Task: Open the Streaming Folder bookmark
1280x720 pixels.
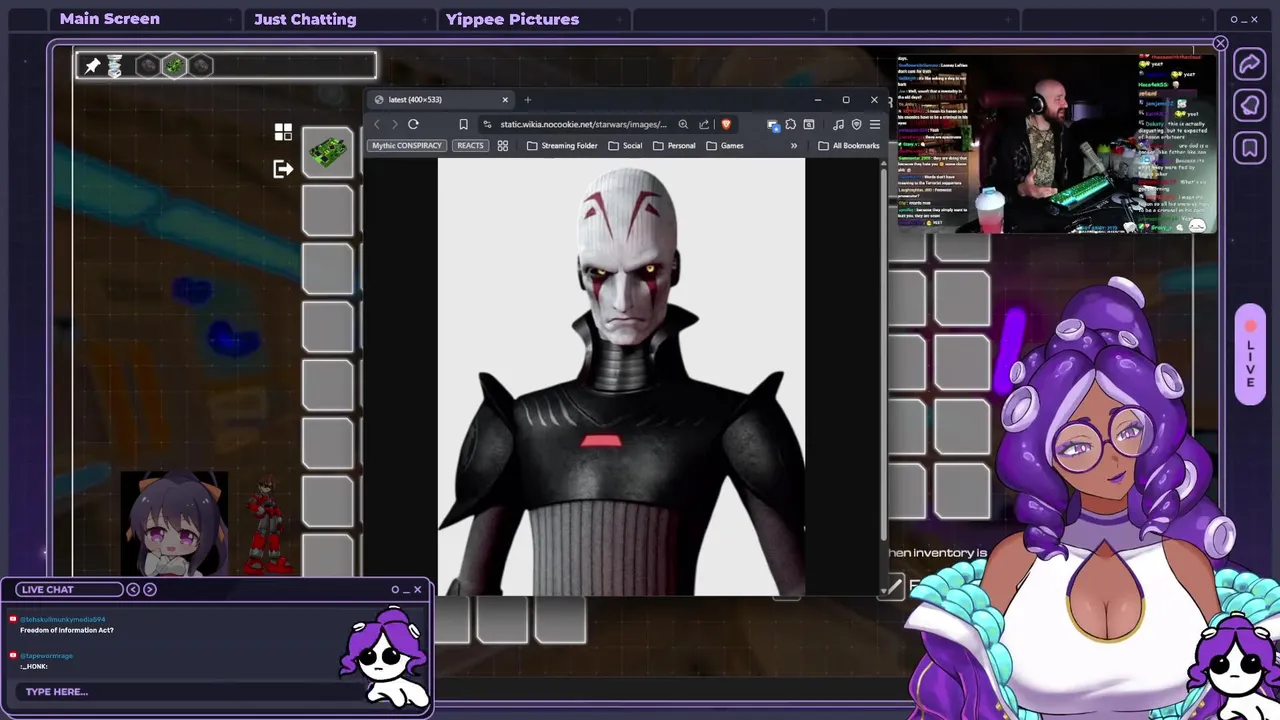Action: 562,146
